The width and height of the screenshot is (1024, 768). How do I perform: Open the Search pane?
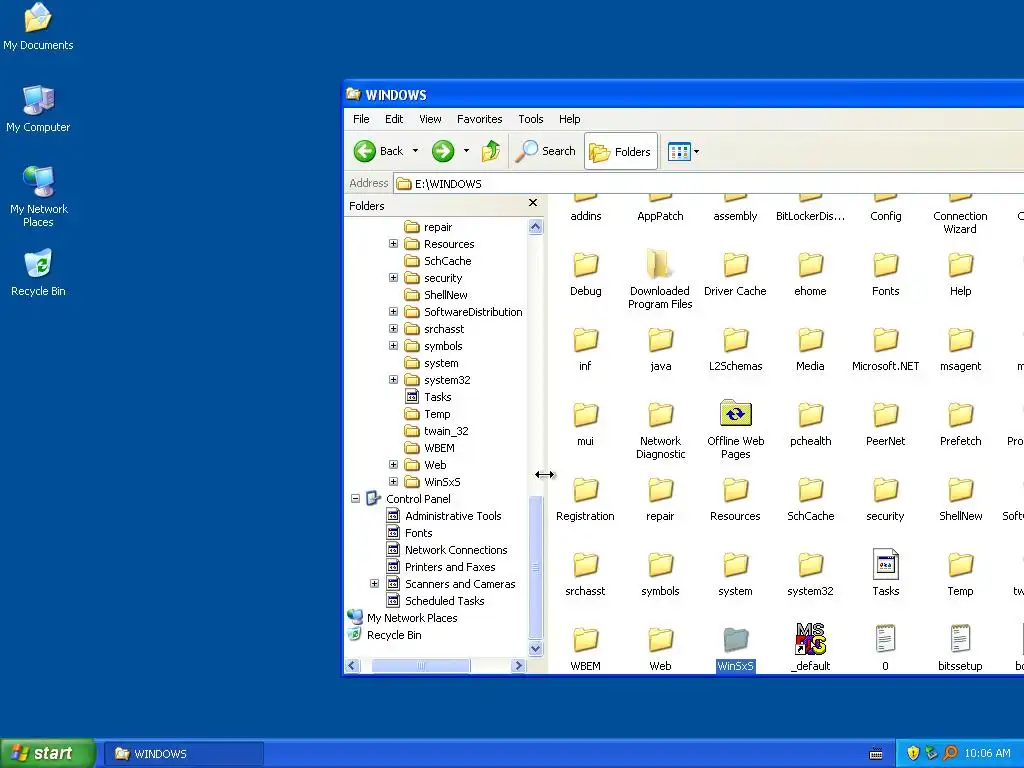coord(546,152)
